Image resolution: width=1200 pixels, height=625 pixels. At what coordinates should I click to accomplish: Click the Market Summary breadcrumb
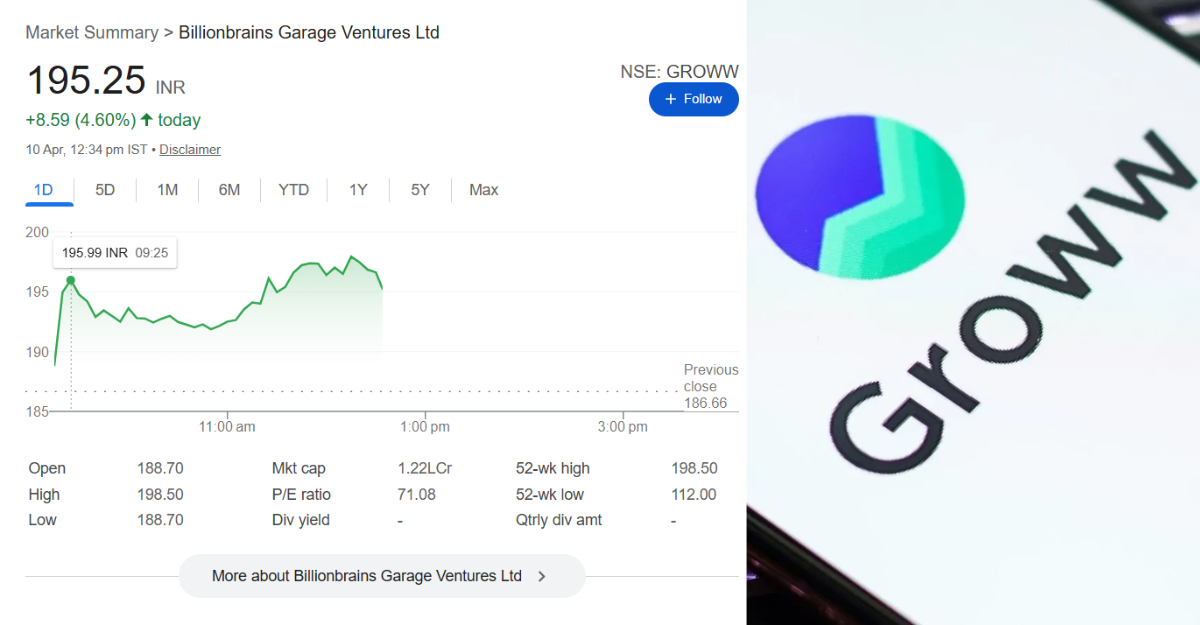pyautogui.click(x=92, y=32)
